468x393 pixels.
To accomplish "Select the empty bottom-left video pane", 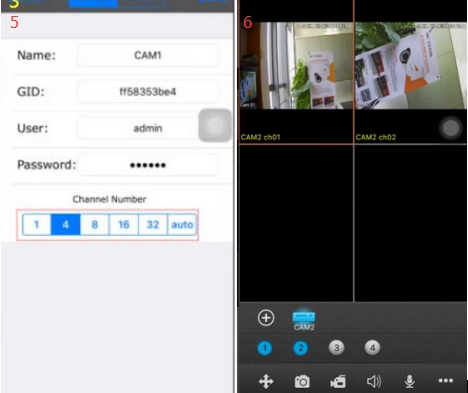I will point(296,223).
